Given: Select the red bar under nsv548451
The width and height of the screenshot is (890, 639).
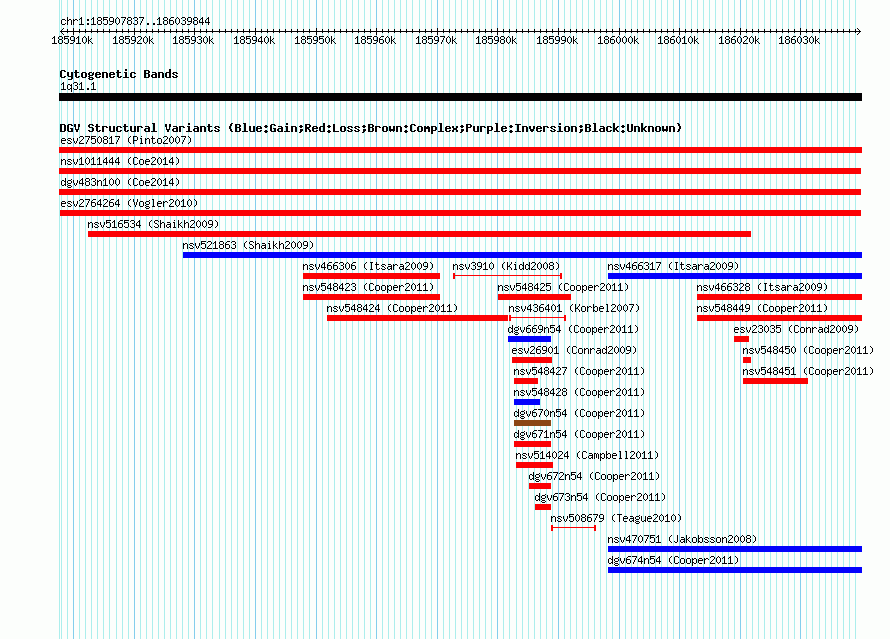Looking at the screenshot, I should point(775,381).
